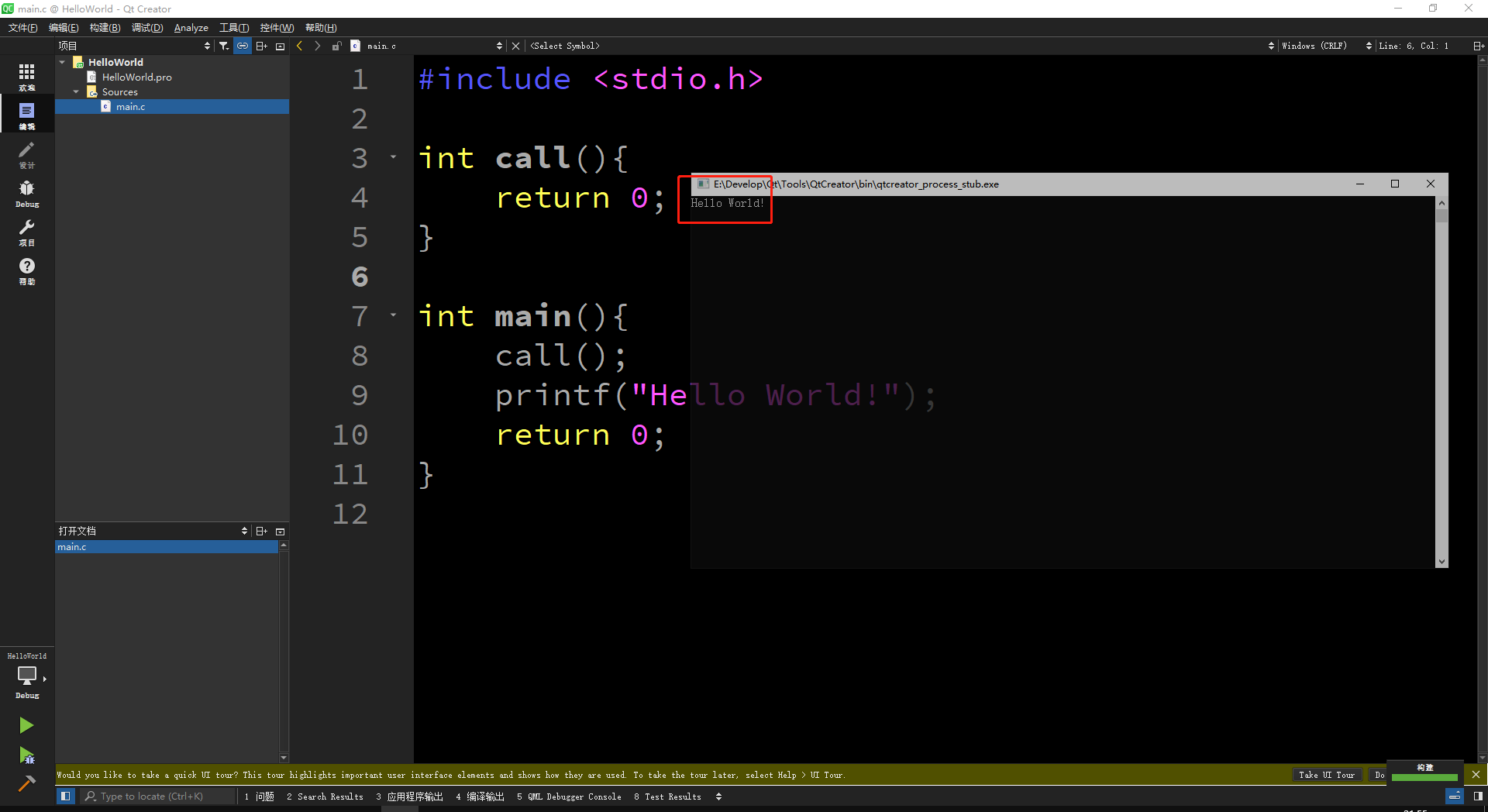Select main.c in the project tree
Screen dimensions: 1488x812
[172, 106]
